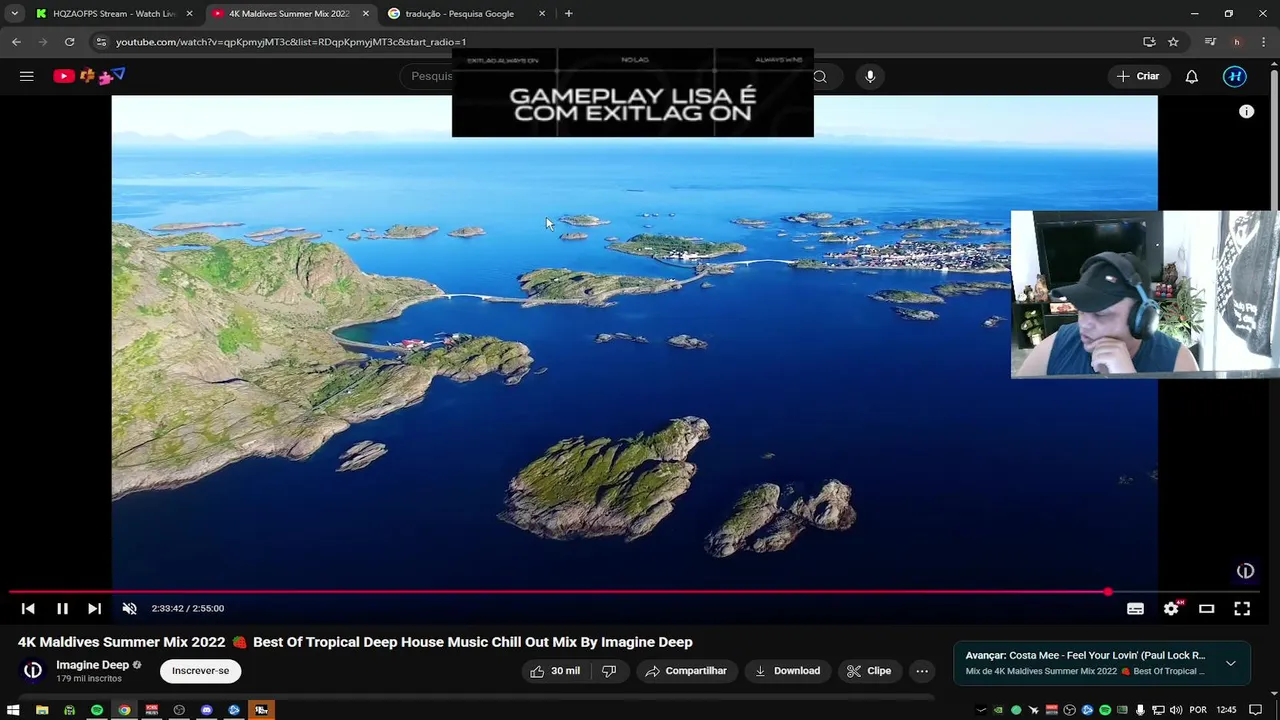
Task: Switch to tradução Pesquisa Google tab
Action: click(458, 14)
